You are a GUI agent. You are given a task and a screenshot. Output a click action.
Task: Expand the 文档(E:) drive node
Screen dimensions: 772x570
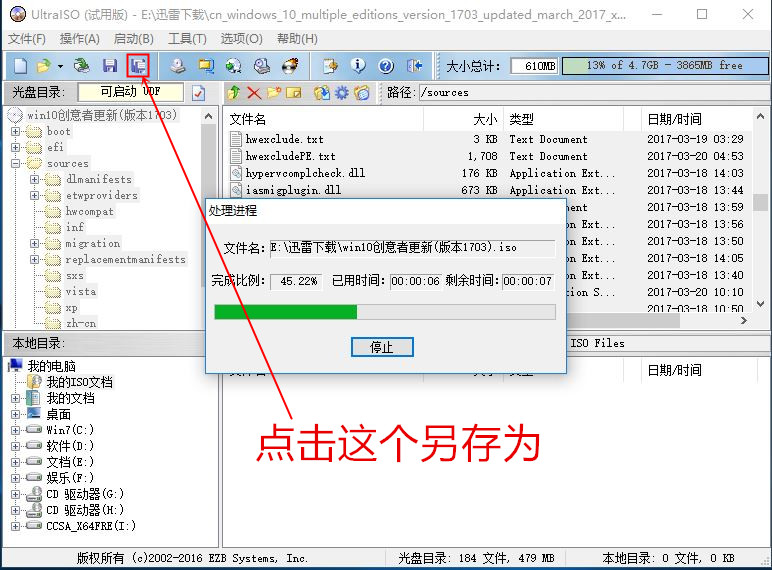coord(15,462)
